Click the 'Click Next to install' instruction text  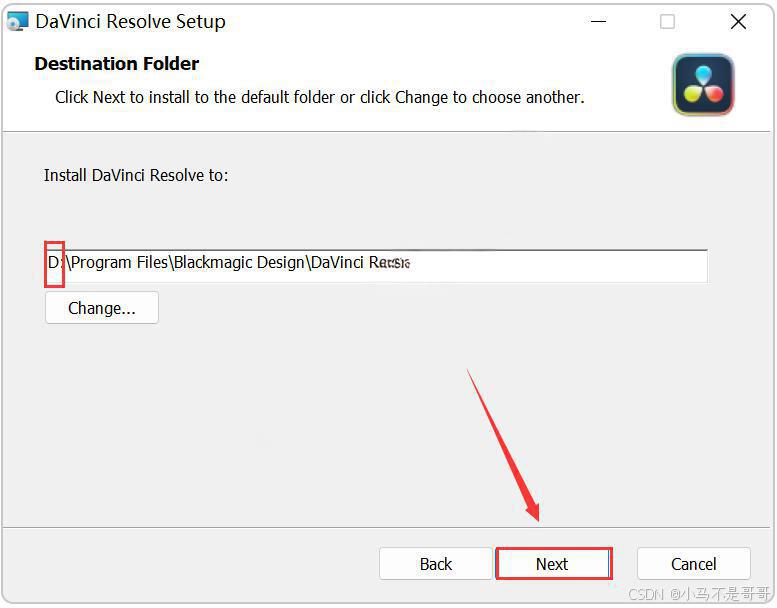point(320,97)
